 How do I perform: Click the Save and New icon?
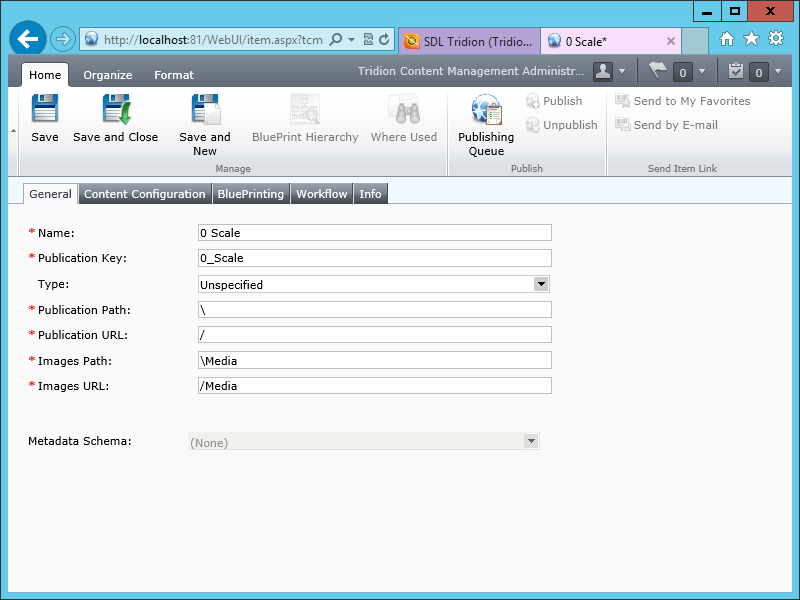[x=205, y=110]
